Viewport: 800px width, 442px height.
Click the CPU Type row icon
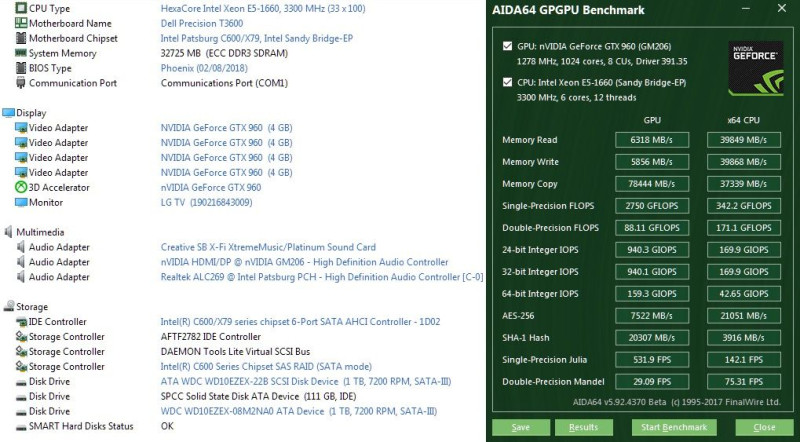21,8
